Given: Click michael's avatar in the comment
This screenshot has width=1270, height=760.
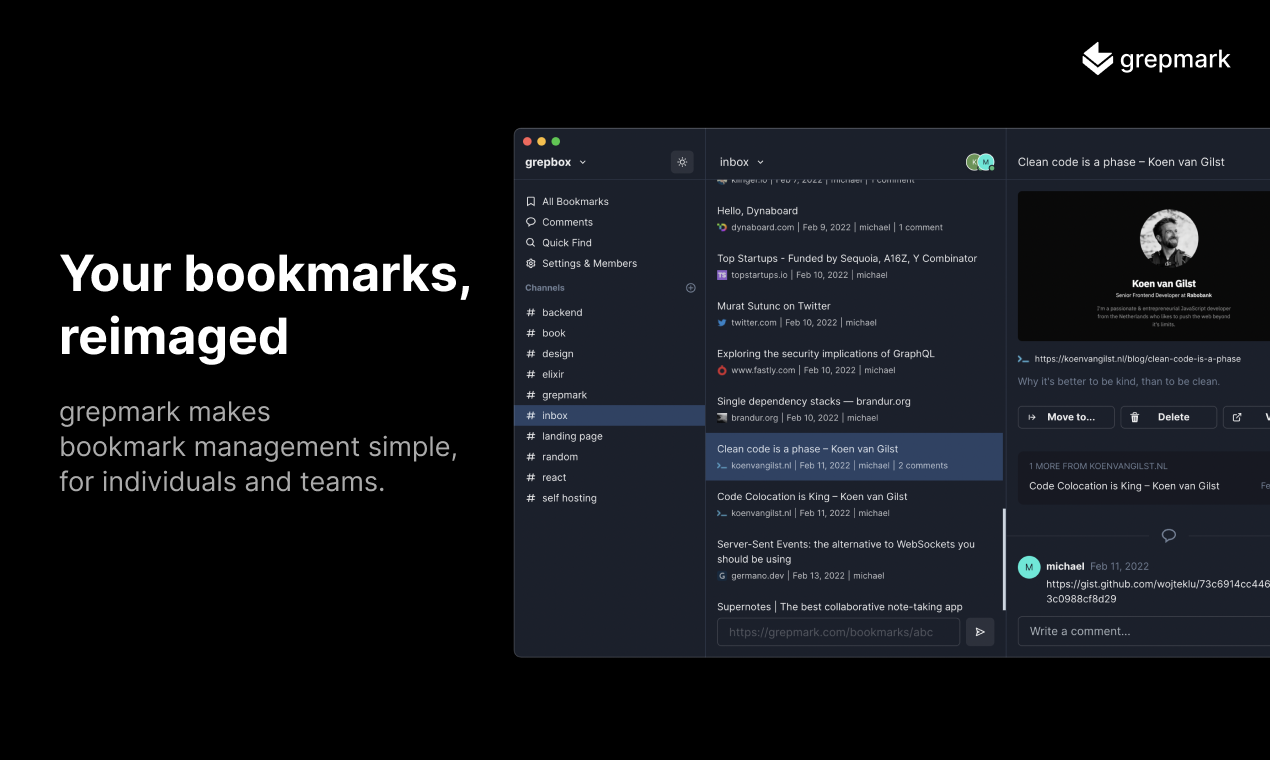Looking at the screenshot, I should (1029, 567).
